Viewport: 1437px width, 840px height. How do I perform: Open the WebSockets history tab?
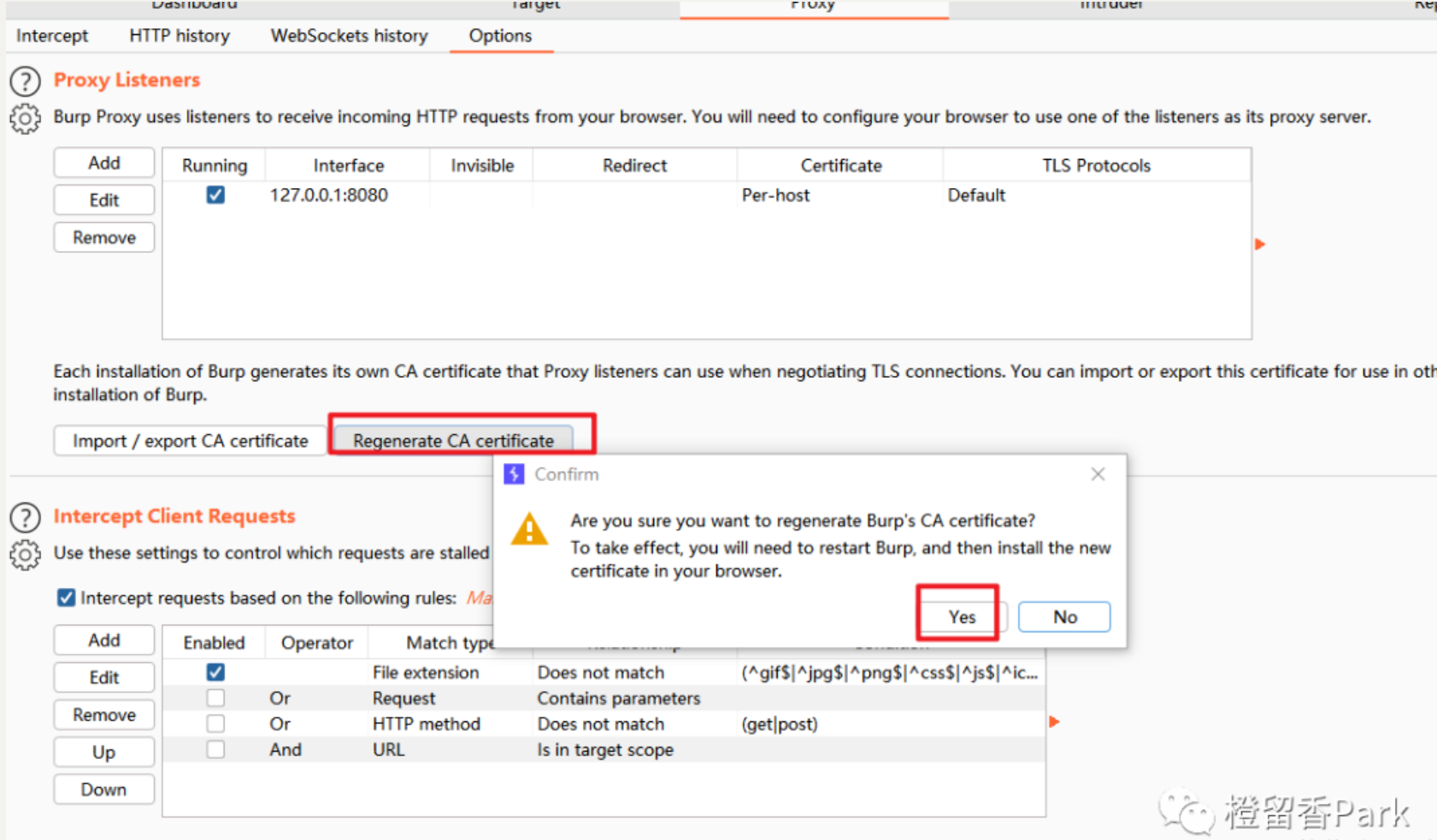click(349, 36)
